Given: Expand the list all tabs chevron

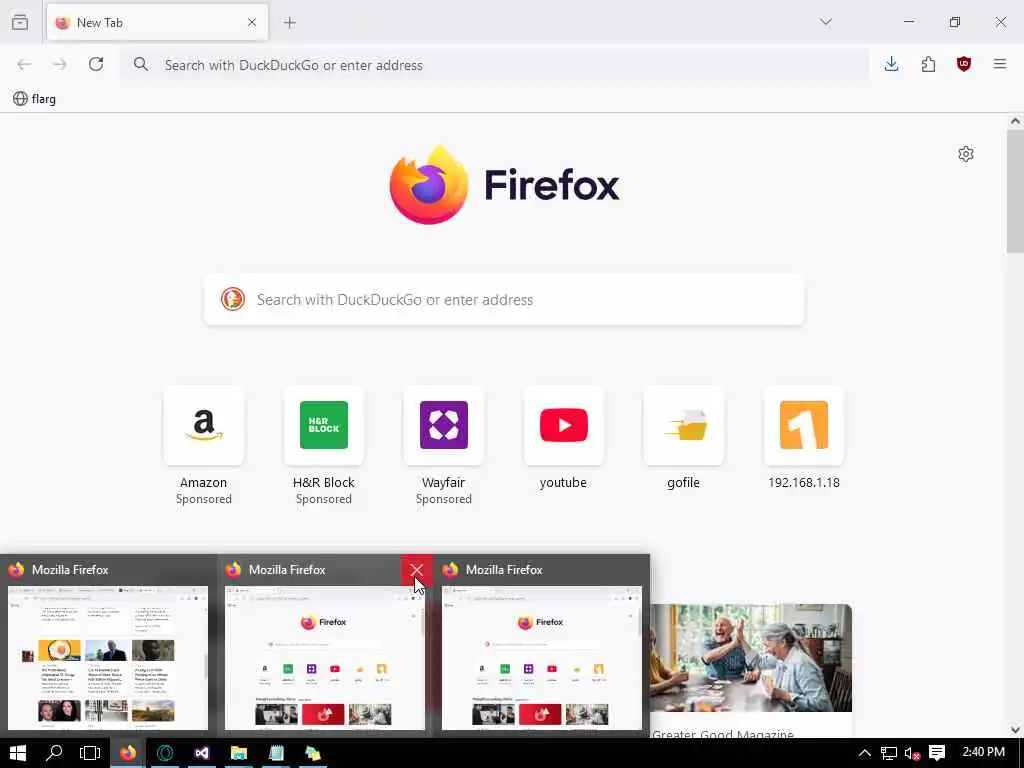Looking at the screenshot, I should click(825, 22).
